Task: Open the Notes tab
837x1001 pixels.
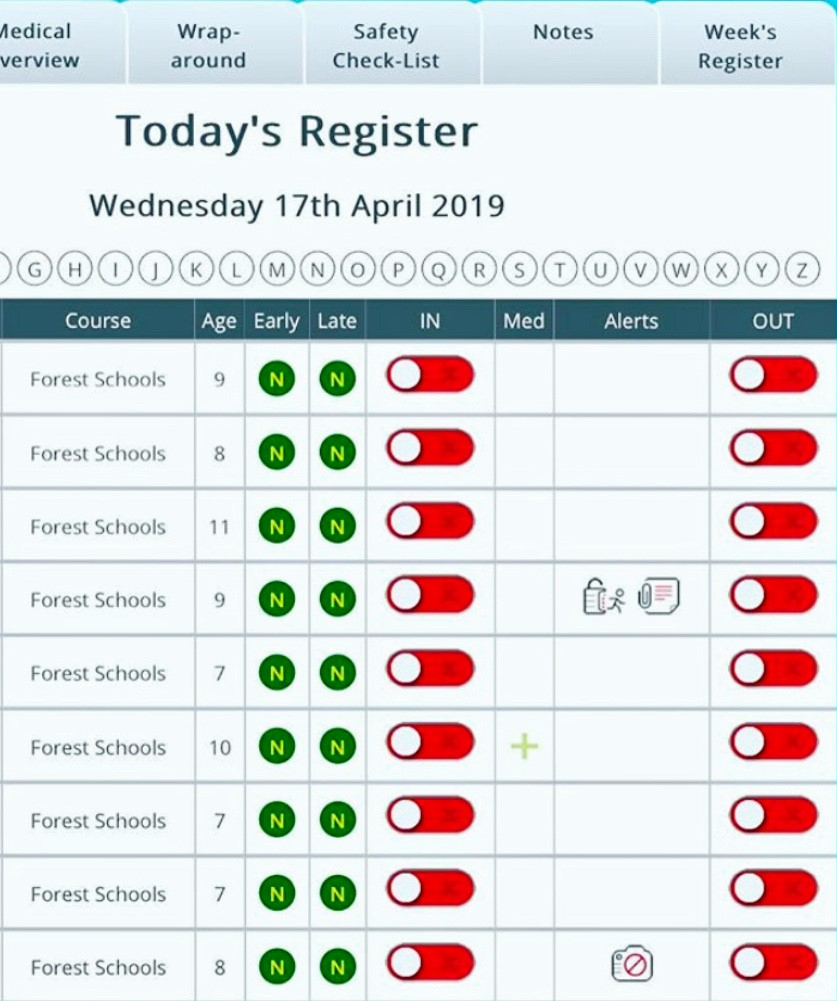Action: click(563, 32)
